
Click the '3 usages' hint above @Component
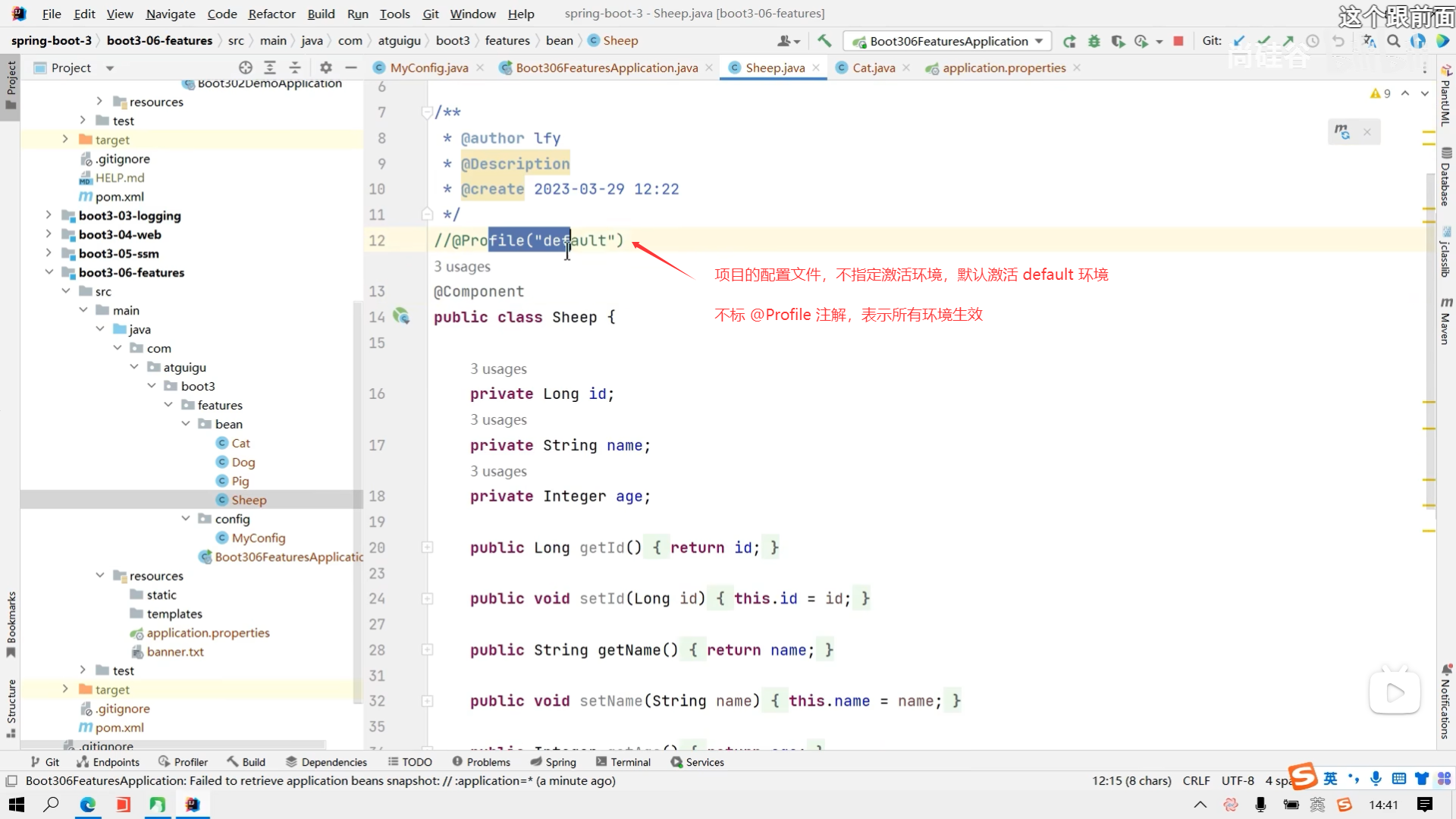[x=462, y=267]
